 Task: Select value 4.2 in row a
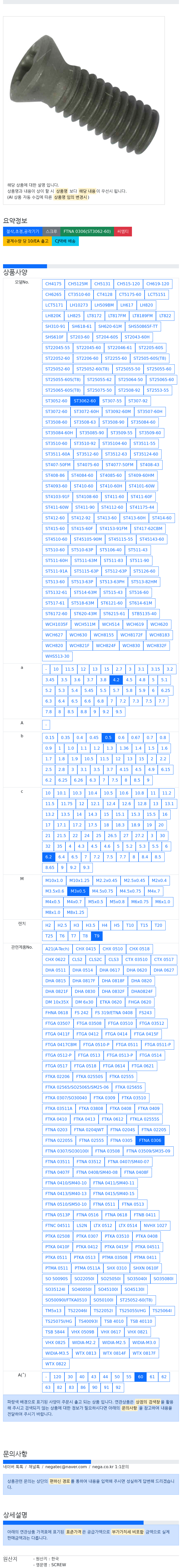116,680
